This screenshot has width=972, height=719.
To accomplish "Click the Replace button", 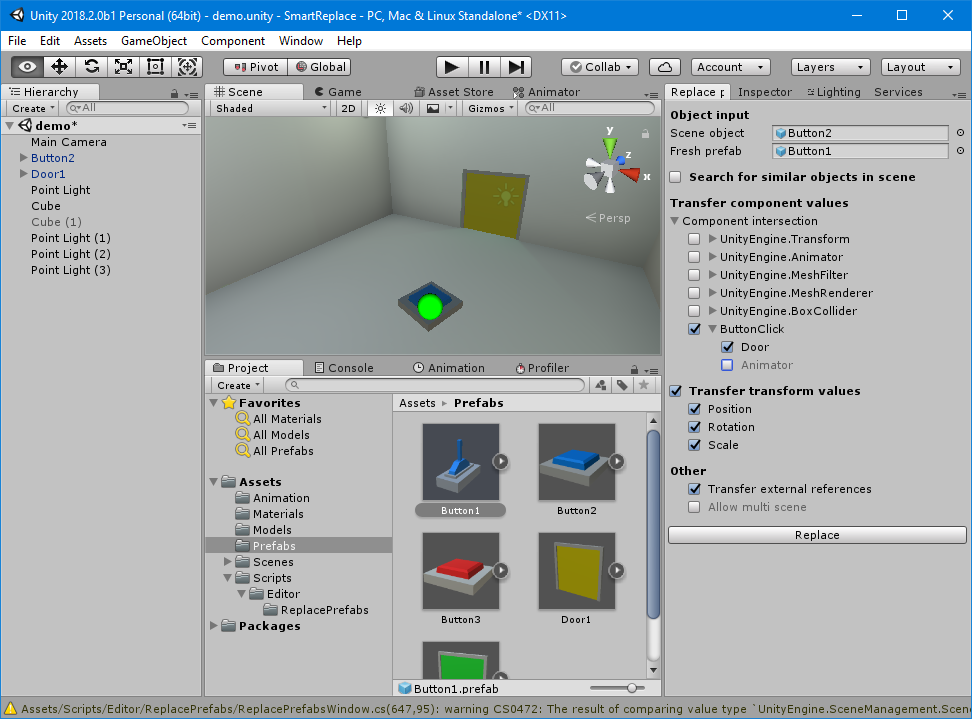I will [817, 535].
